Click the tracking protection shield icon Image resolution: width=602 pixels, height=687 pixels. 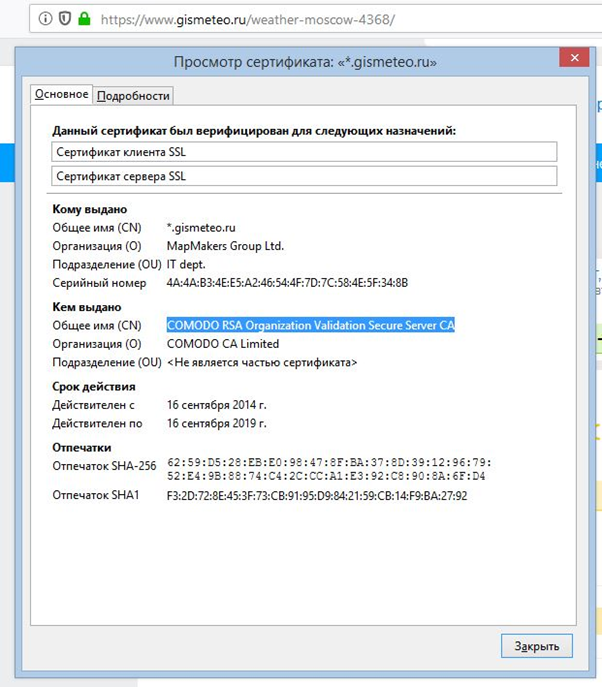pyautogui.click(x=65, y=19)
